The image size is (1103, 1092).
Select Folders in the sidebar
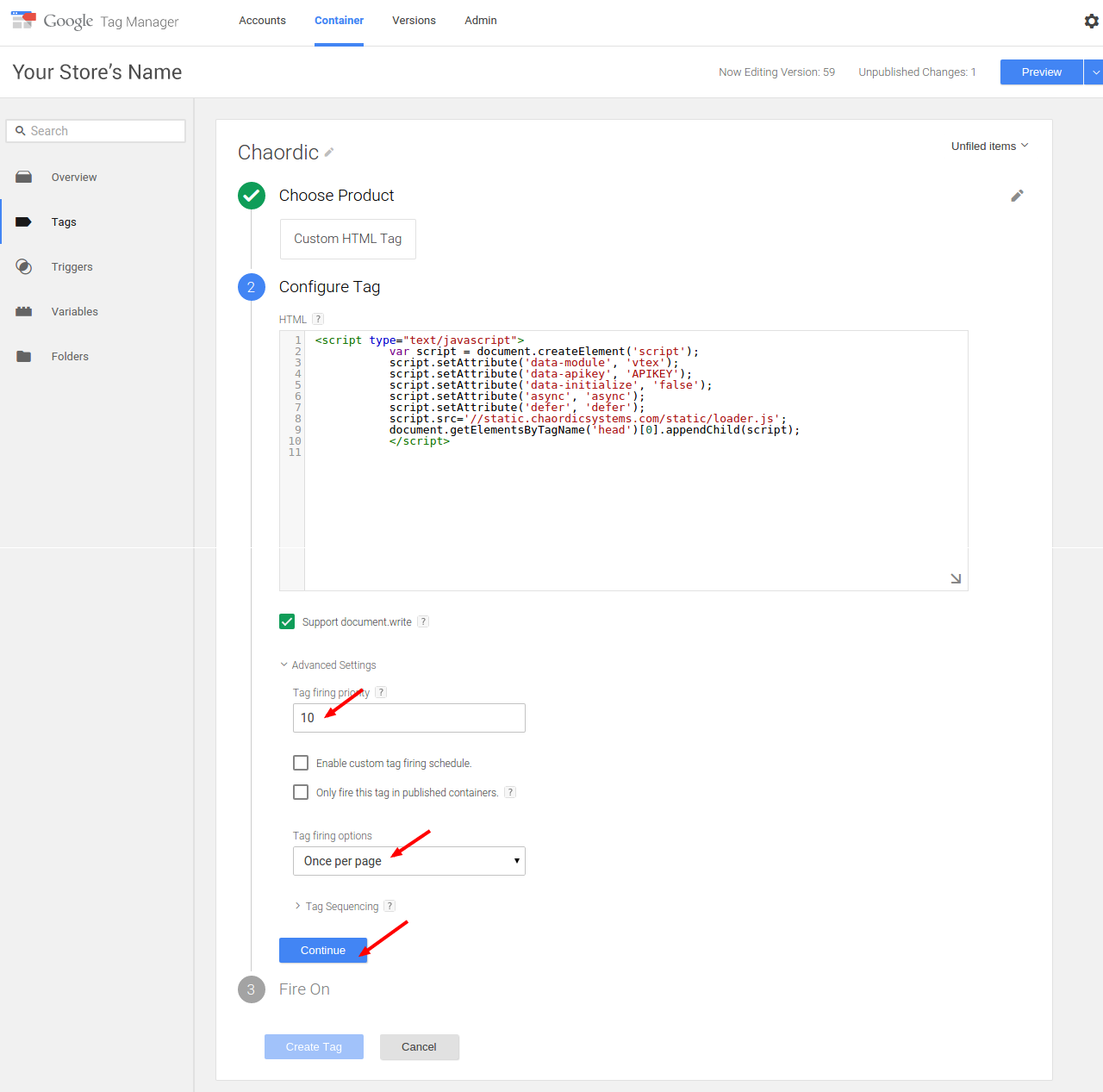click(x=70, y=357)
